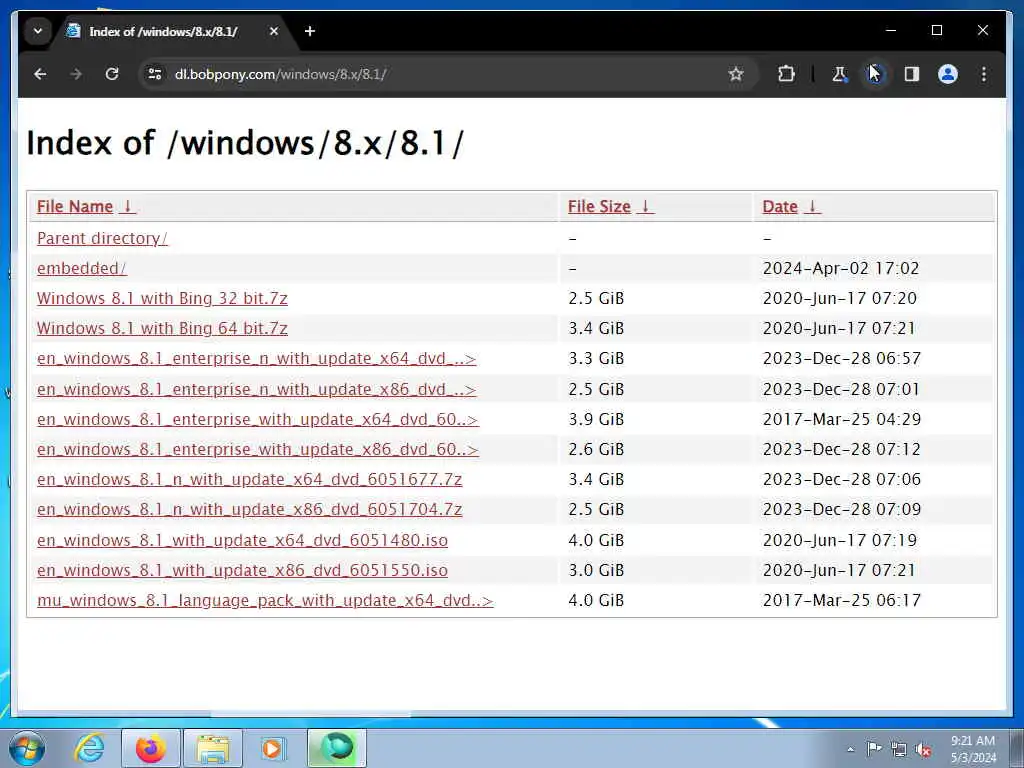Open muted volume tray icon
Screen dimensions: 1024x768
pos(923,750)
